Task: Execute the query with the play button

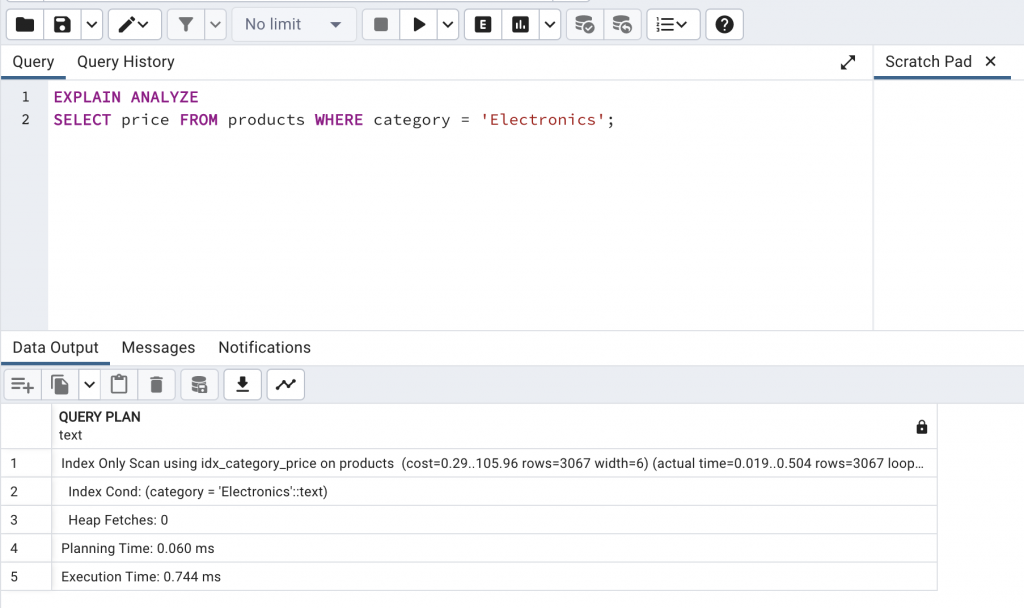Action: tap(419, 24)
